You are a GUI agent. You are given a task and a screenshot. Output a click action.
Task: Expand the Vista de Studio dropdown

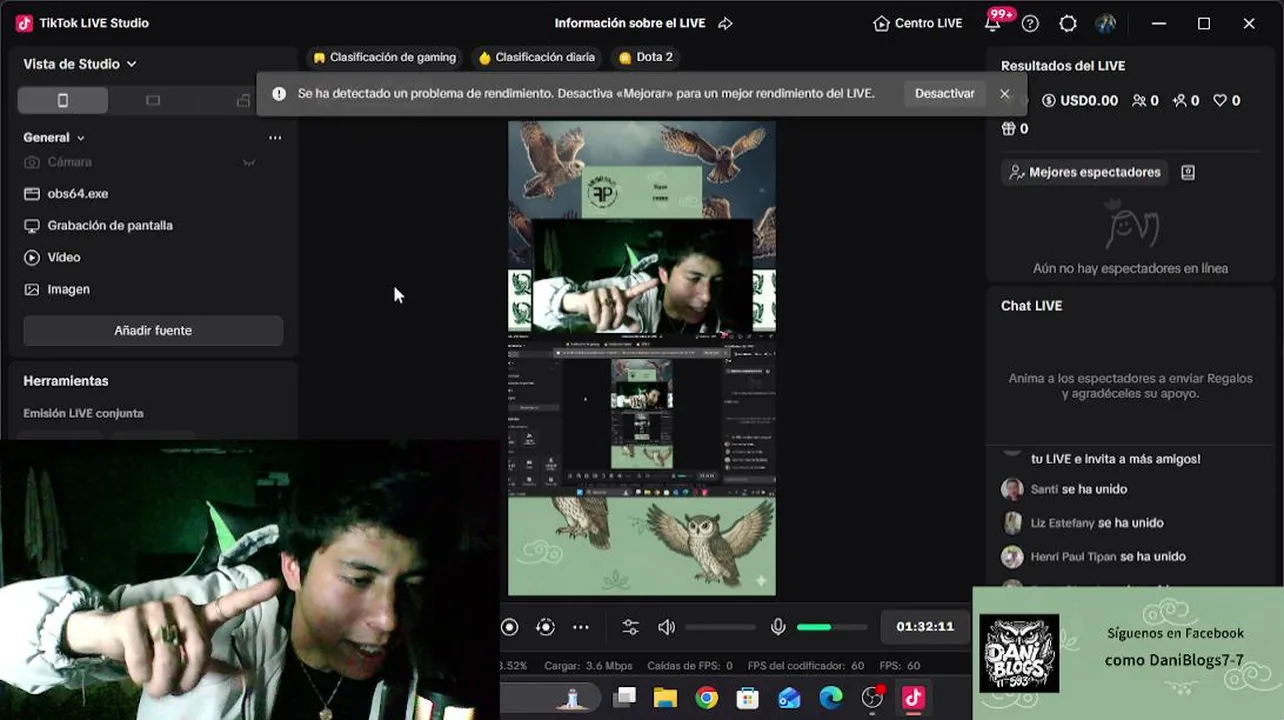coord(80,64)
